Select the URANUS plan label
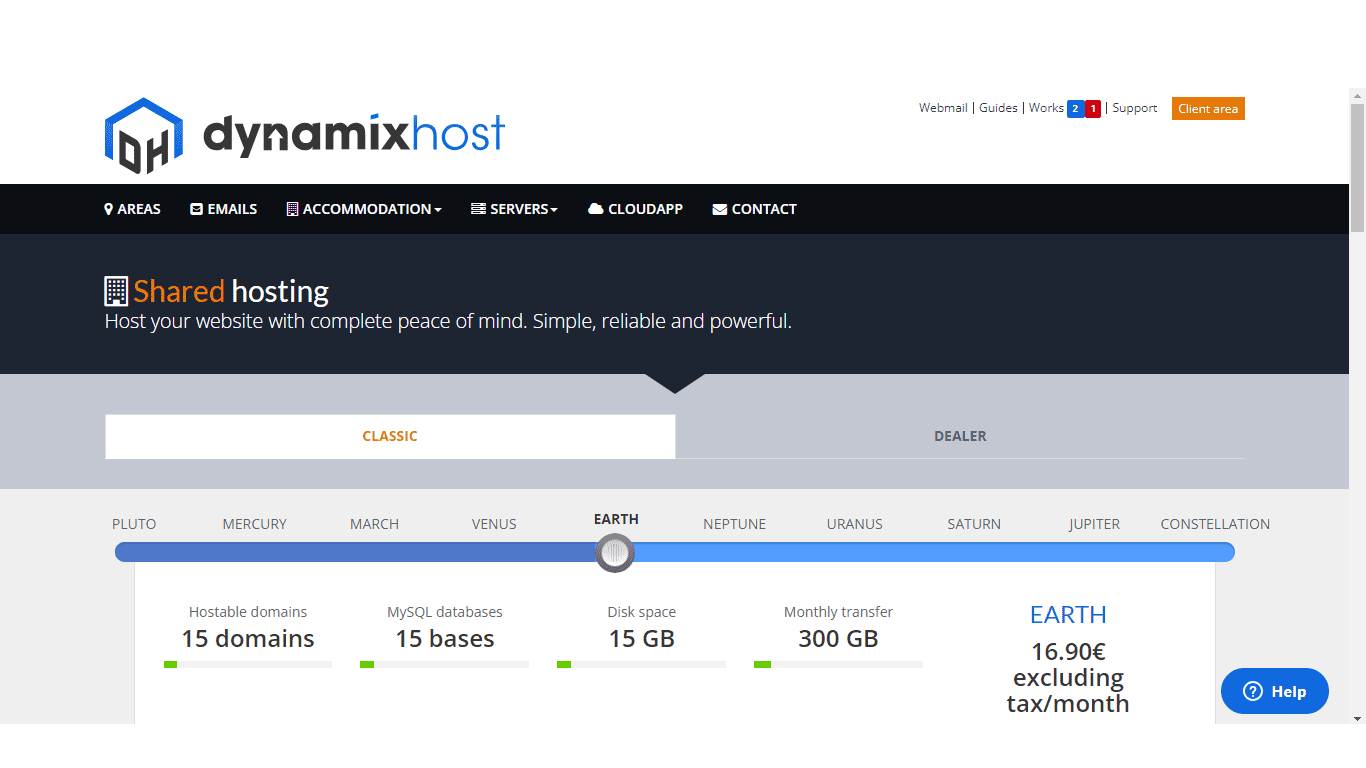 855,524
